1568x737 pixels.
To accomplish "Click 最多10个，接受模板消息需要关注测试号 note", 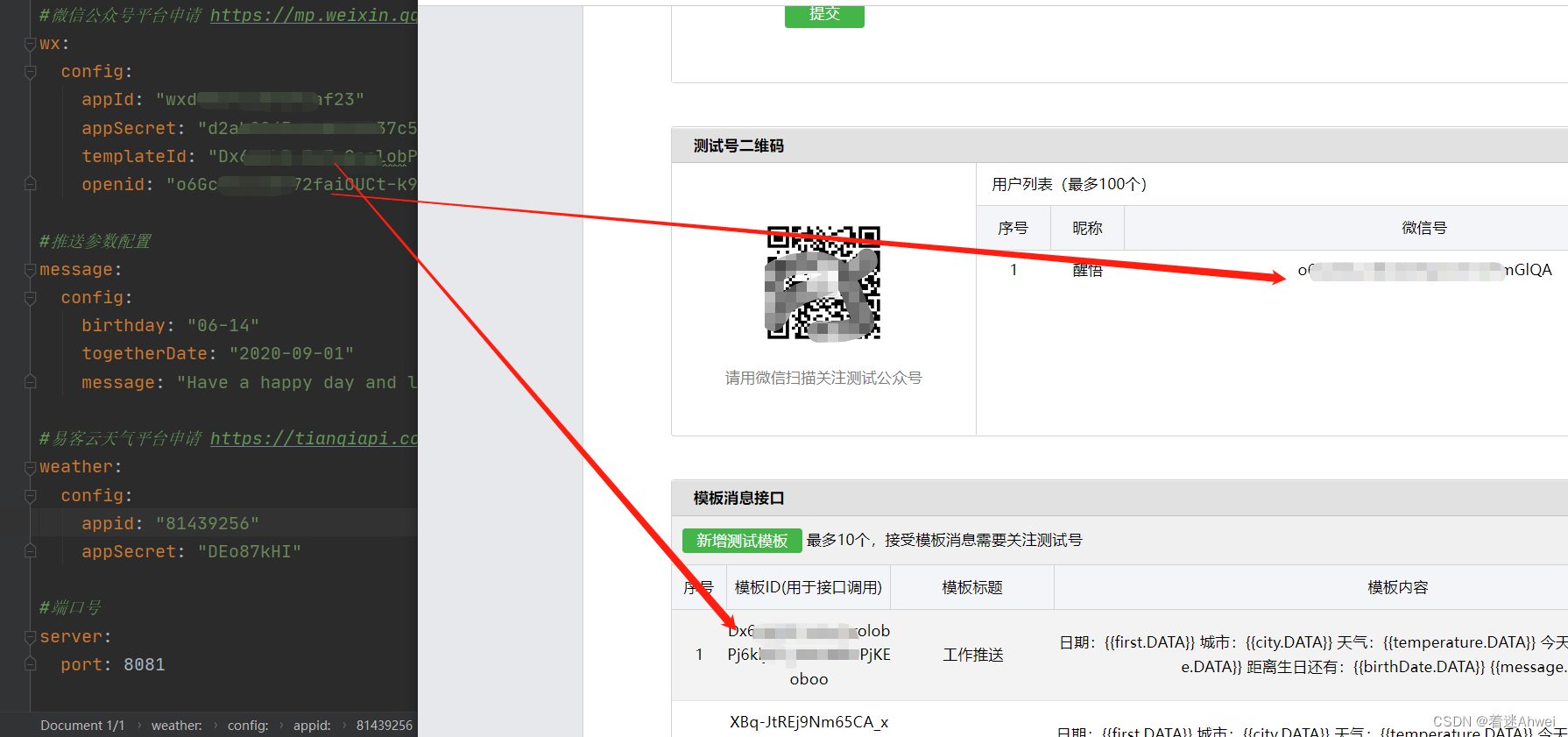I will pyautogui.click(x=944, y=540).
